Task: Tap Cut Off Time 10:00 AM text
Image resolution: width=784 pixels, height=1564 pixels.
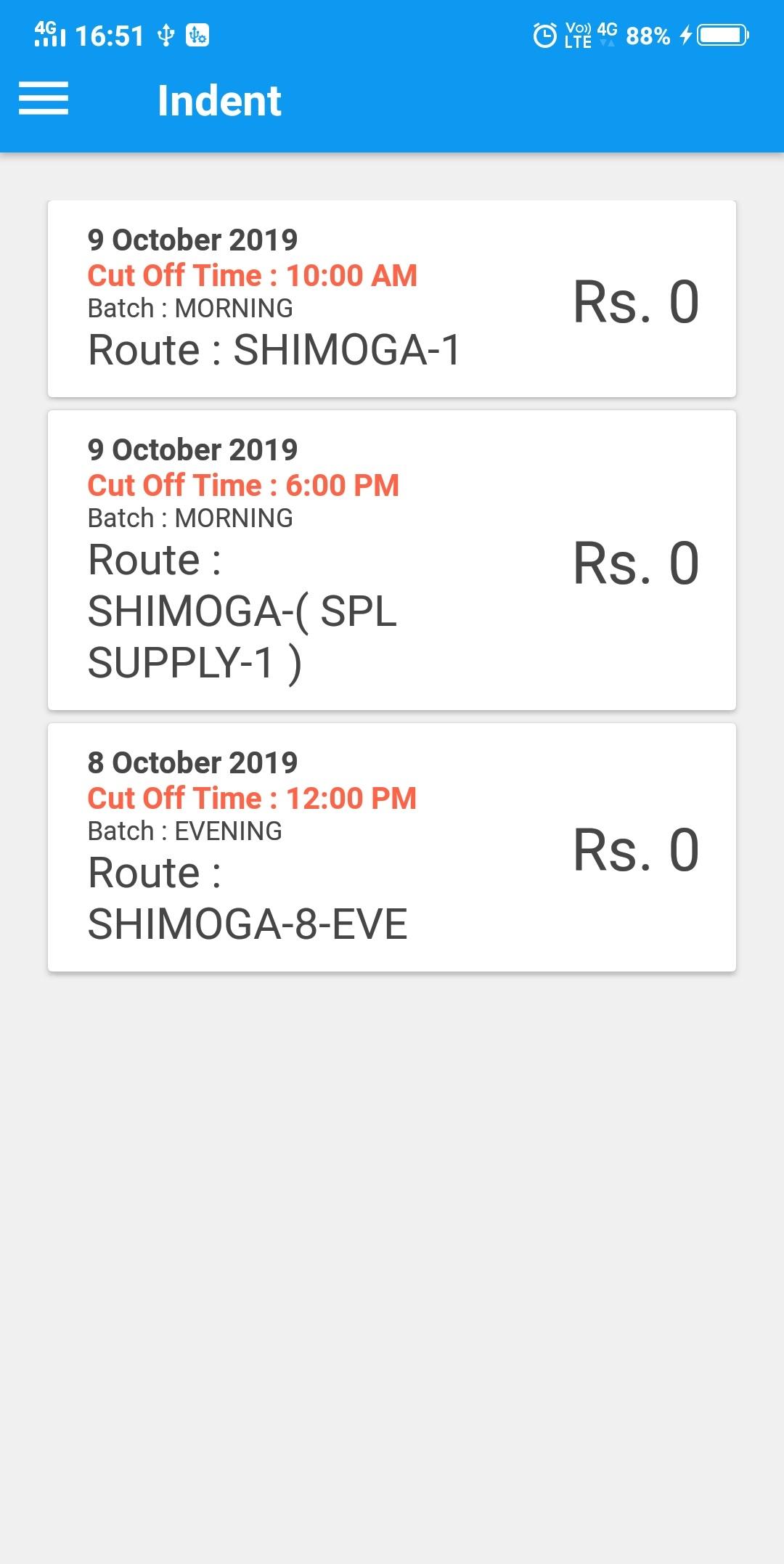Action: click(253, 275)
